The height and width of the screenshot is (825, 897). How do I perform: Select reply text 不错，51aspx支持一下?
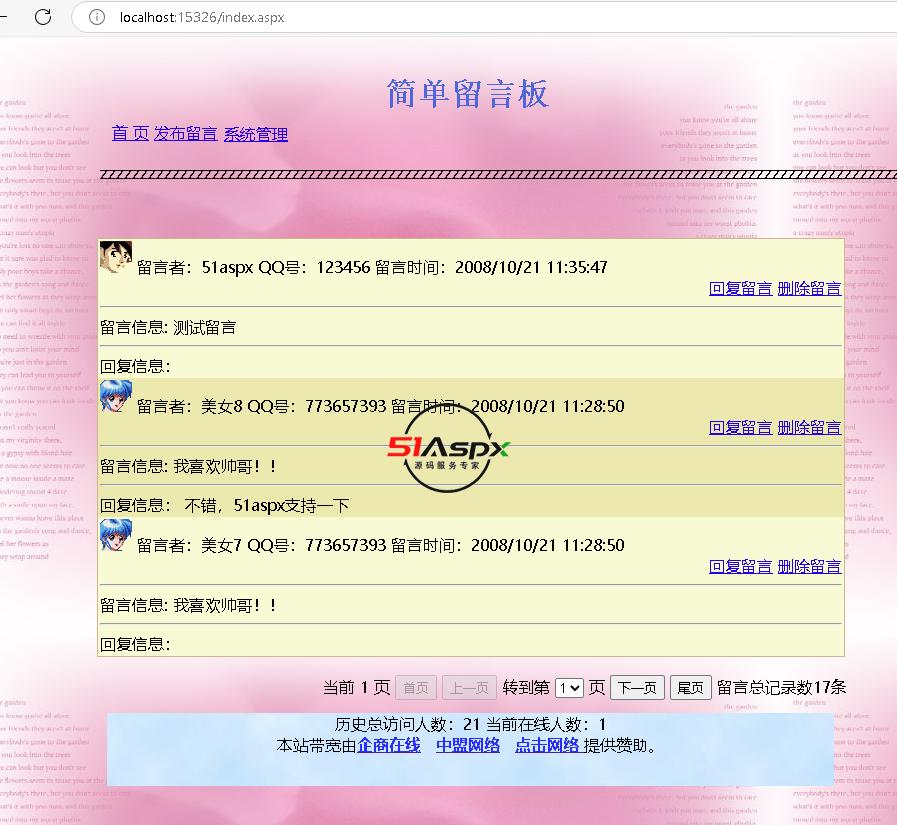pos(267,506)
